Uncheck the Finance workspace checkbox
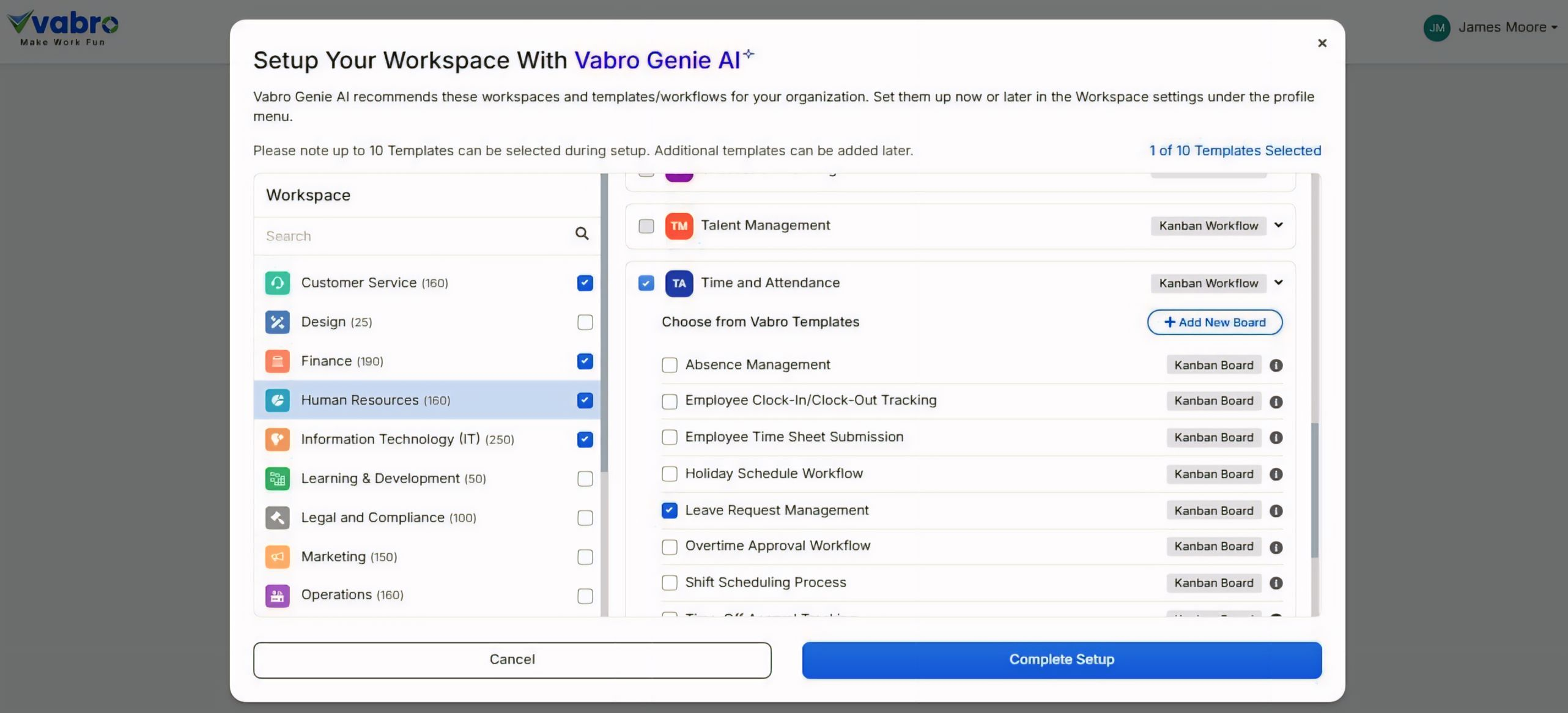Viewport: 1568px width, 713px height. point(585,361)
